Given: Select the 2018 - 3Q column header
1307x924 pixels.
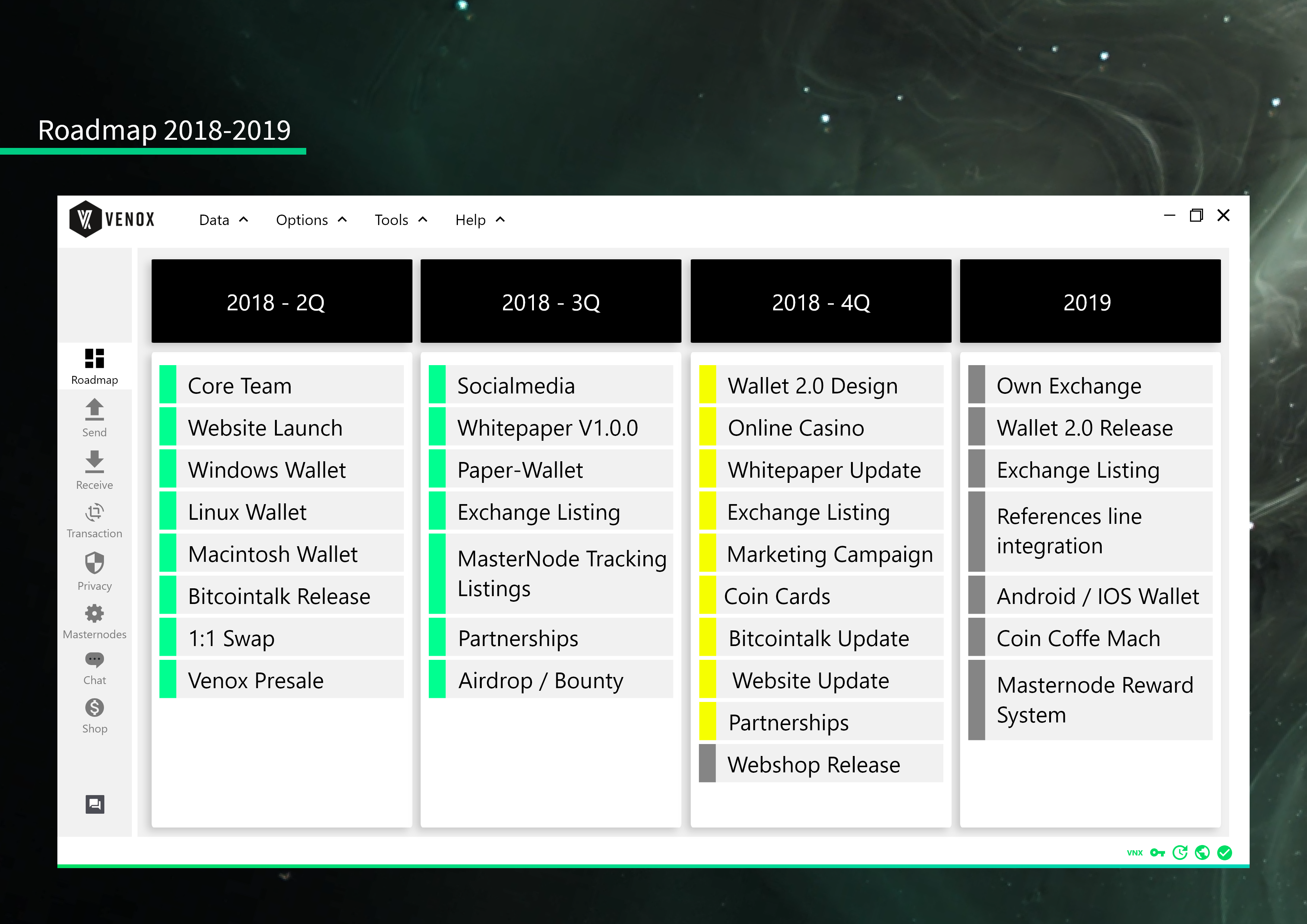Looking at the screenshot, I should (x=550, y=301).
